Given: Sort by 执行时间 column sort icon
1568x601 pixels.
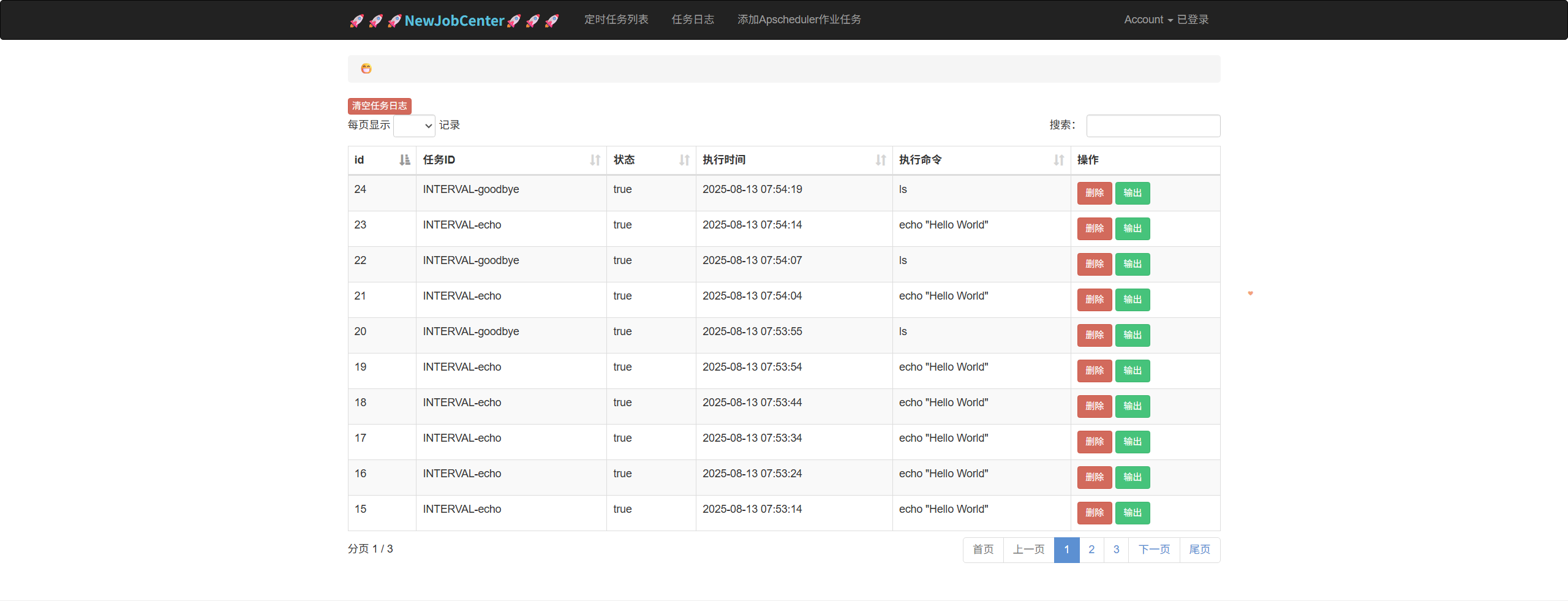Looking at the screenshot, I should (881, 160).
